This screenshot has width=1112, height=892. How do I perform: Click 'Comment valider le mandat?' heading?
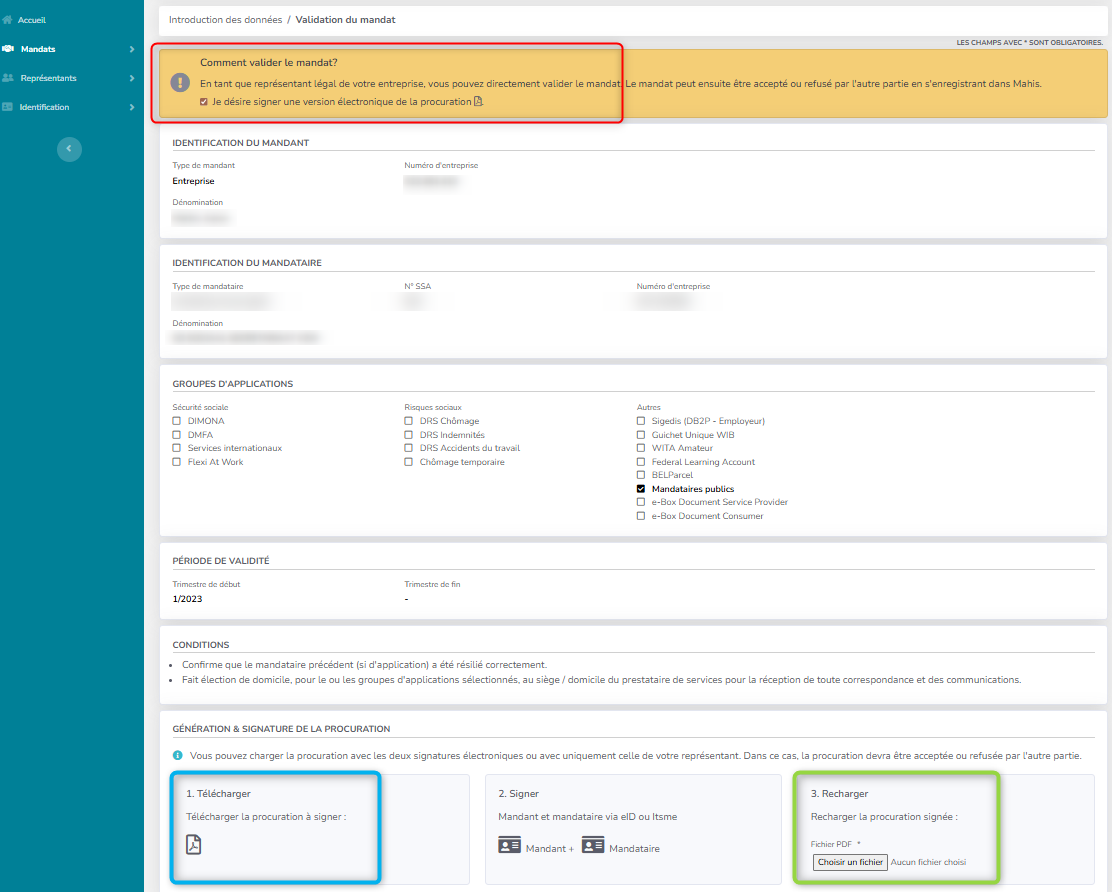point(269,62)
